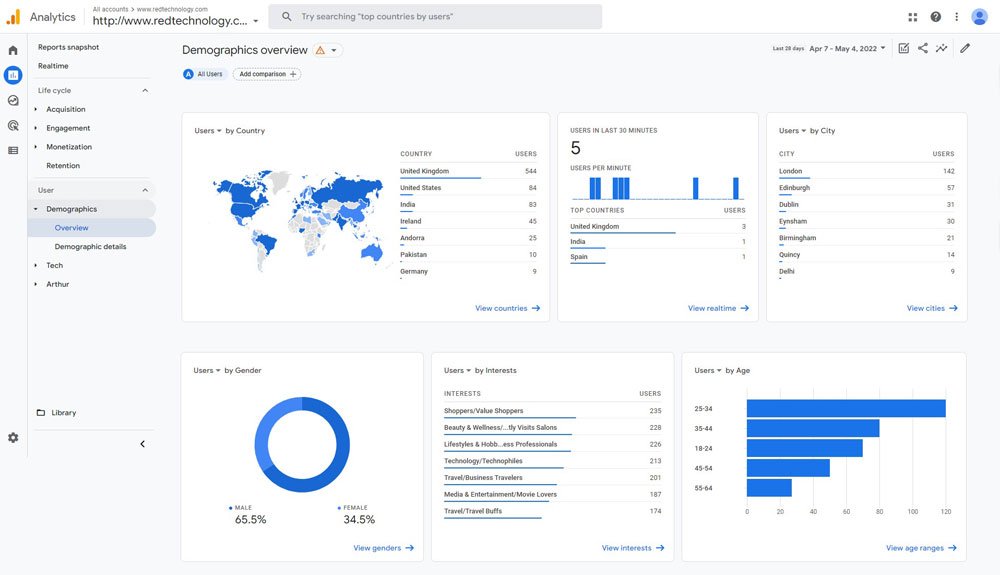Image resolution: width=1000 pixels, height=575 pixels.
Task: Open the Retention report
Action: pos(63,166)
